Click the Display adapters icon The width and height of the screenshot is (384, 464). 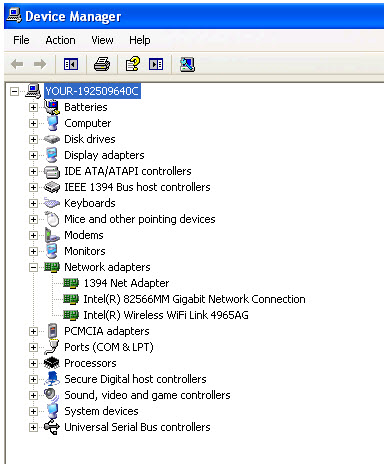click(52, 155)
